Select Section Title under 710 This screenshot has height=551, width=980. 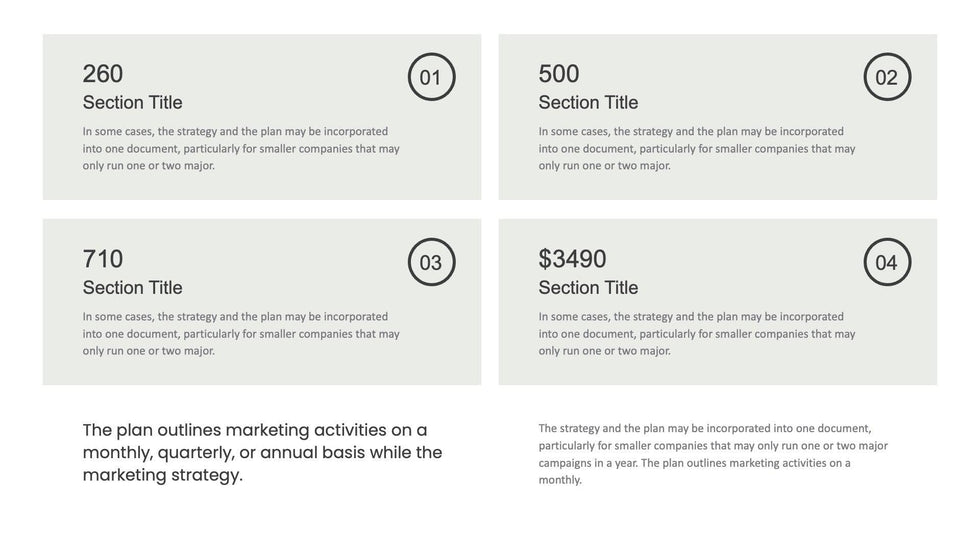(x=132, y=288)
